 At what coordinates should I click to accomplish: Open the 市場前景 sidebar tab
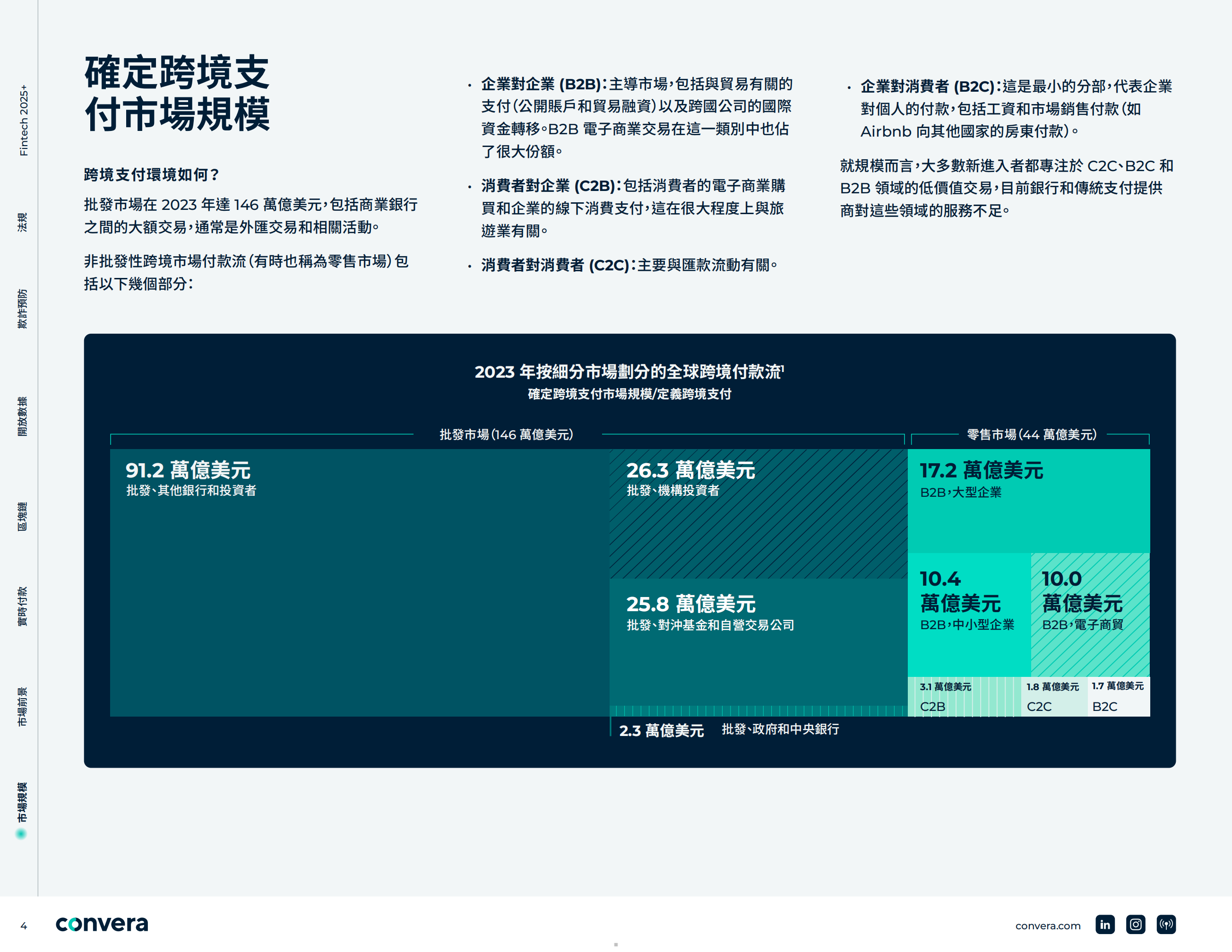(22, 707)
